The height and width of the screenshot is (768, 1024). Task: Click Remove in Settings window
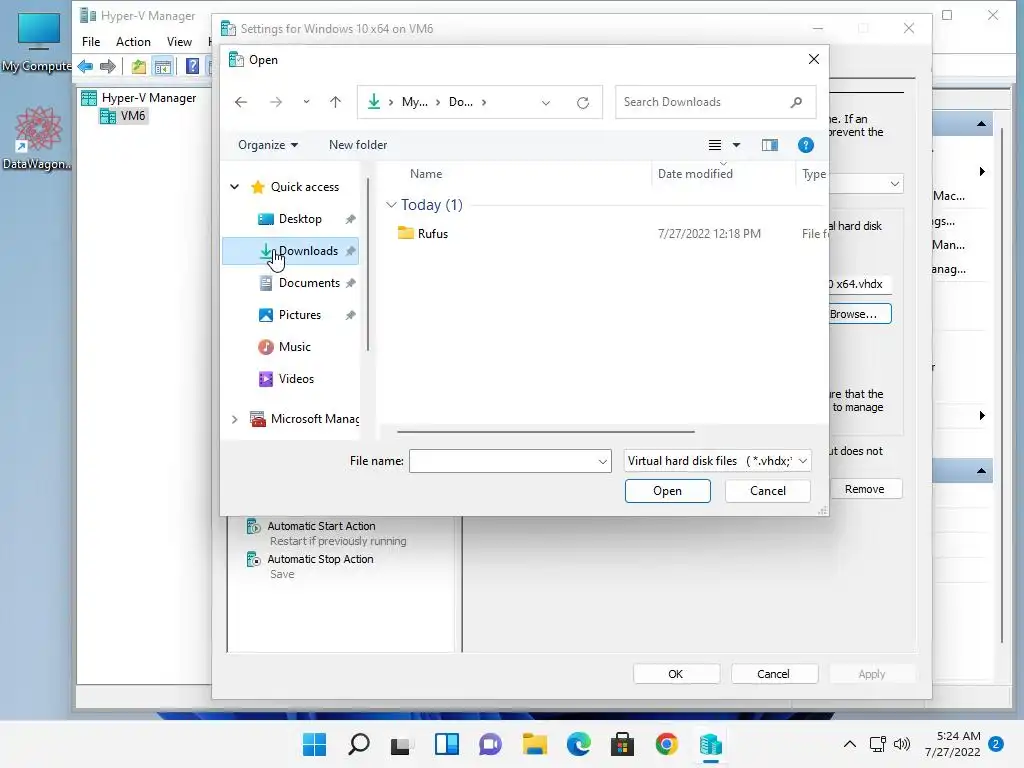(x=865, y=489)
